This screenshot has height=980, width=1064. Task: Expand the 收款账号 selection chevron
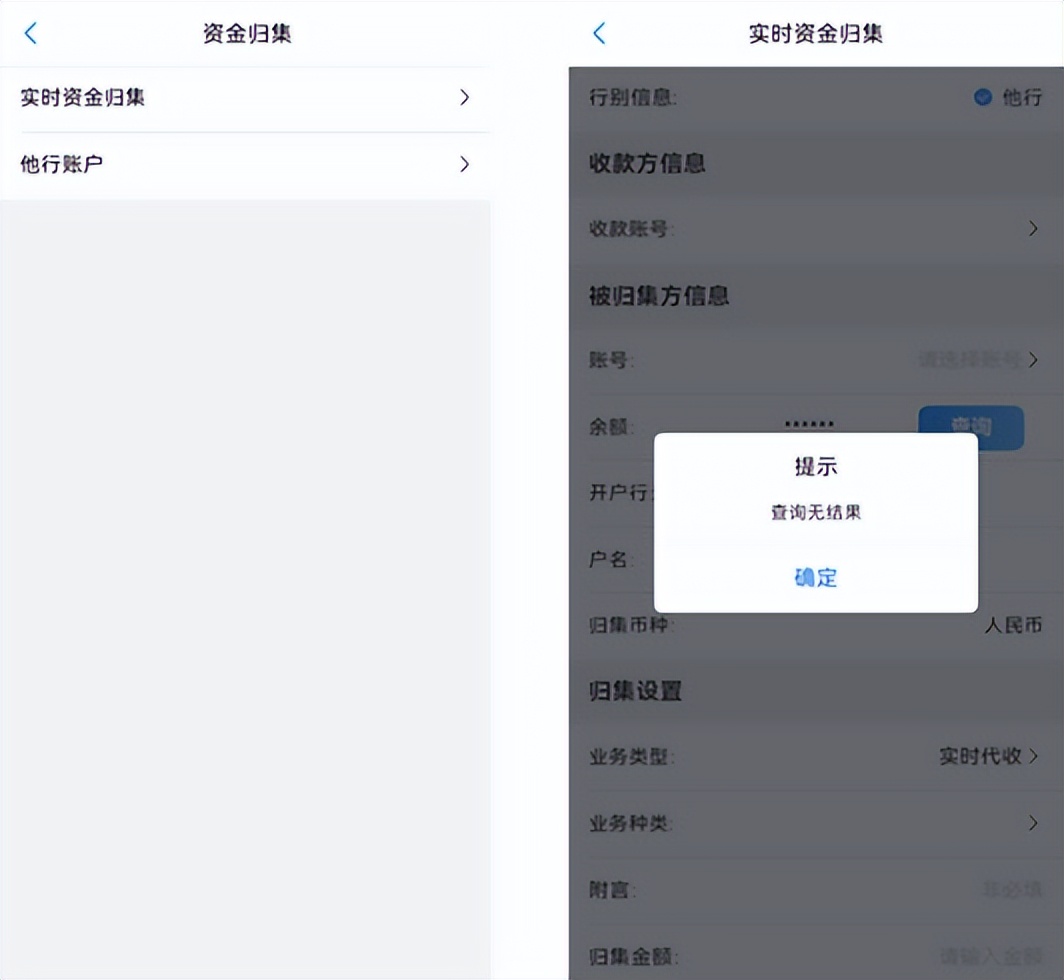point(1033,228)
